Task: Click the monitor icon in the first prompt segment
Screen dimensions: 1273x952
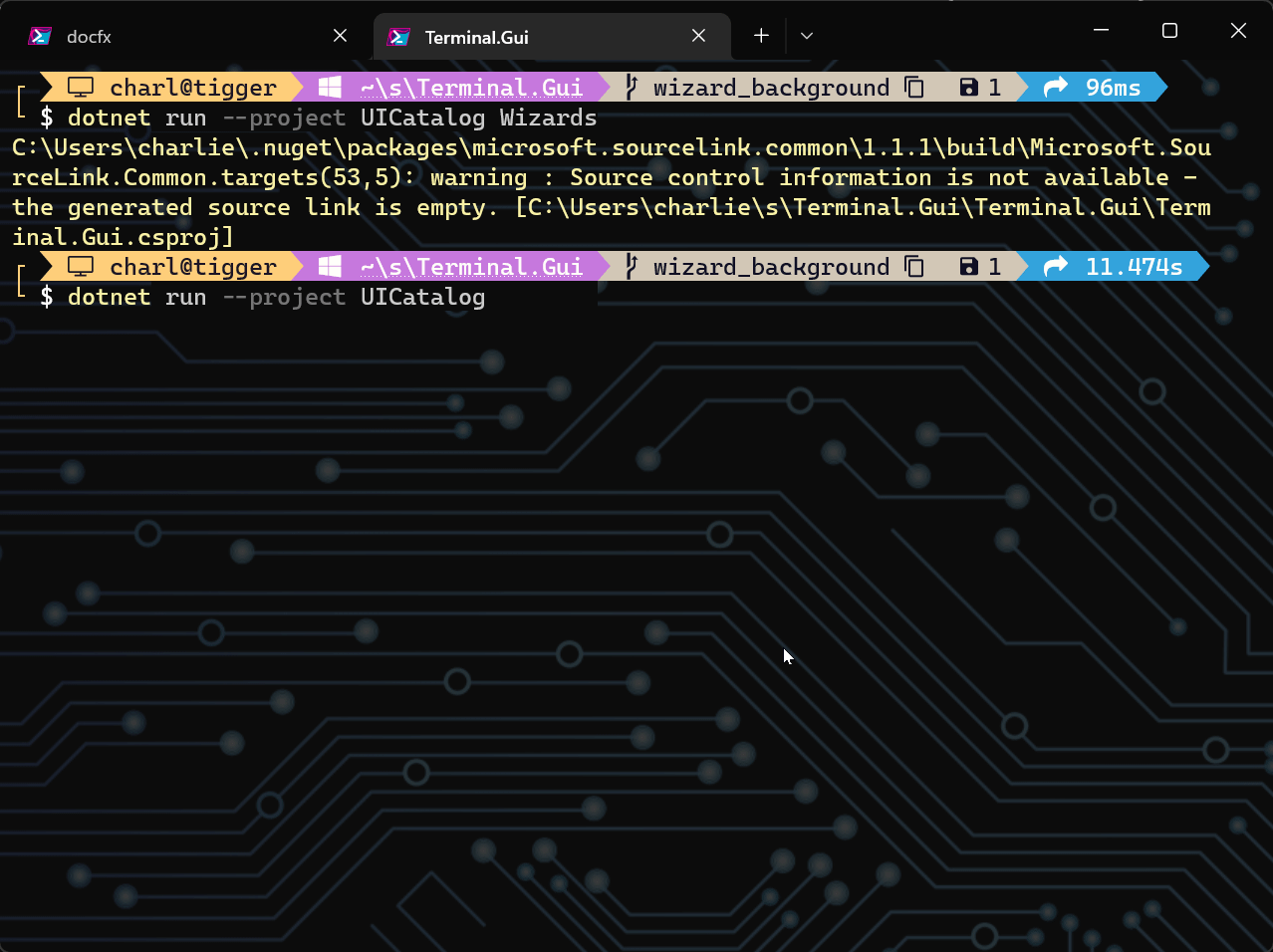Action: coord(79,88)
